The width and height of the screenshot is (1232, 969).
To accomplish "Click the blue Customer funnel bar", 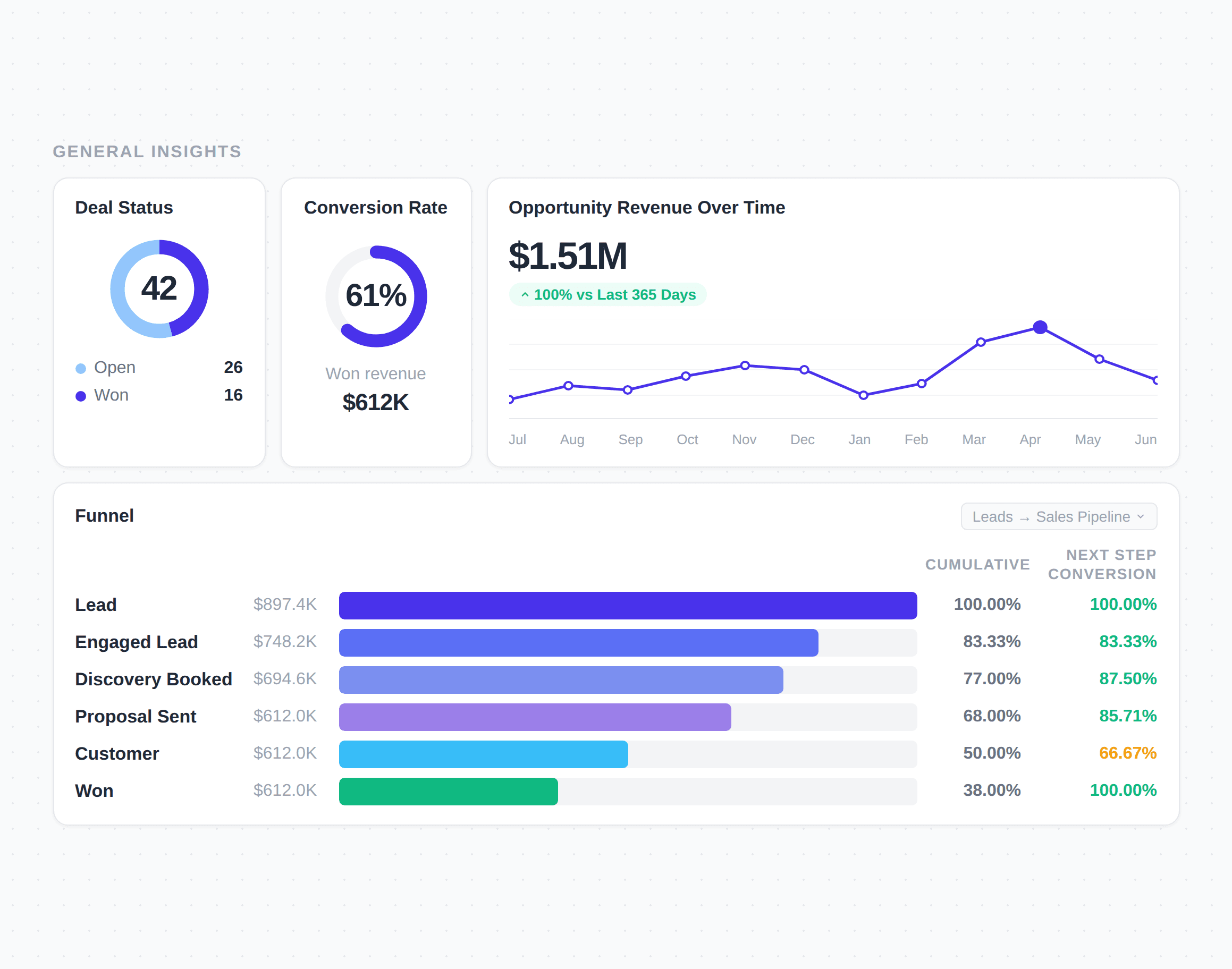I will (x=483, y=754).
